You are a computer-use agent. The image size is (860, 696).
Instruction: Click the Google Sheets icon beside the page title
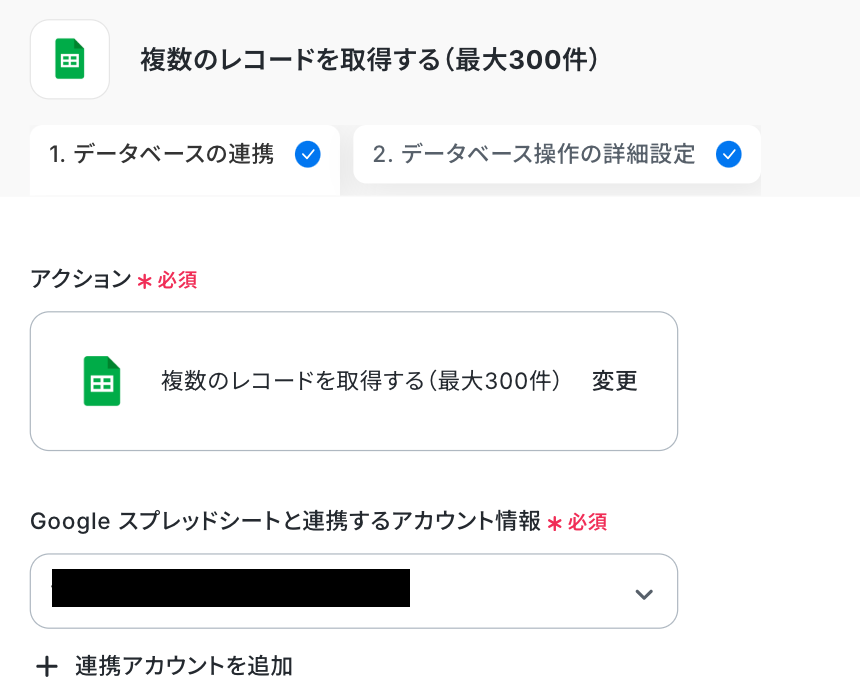[70, 60]
